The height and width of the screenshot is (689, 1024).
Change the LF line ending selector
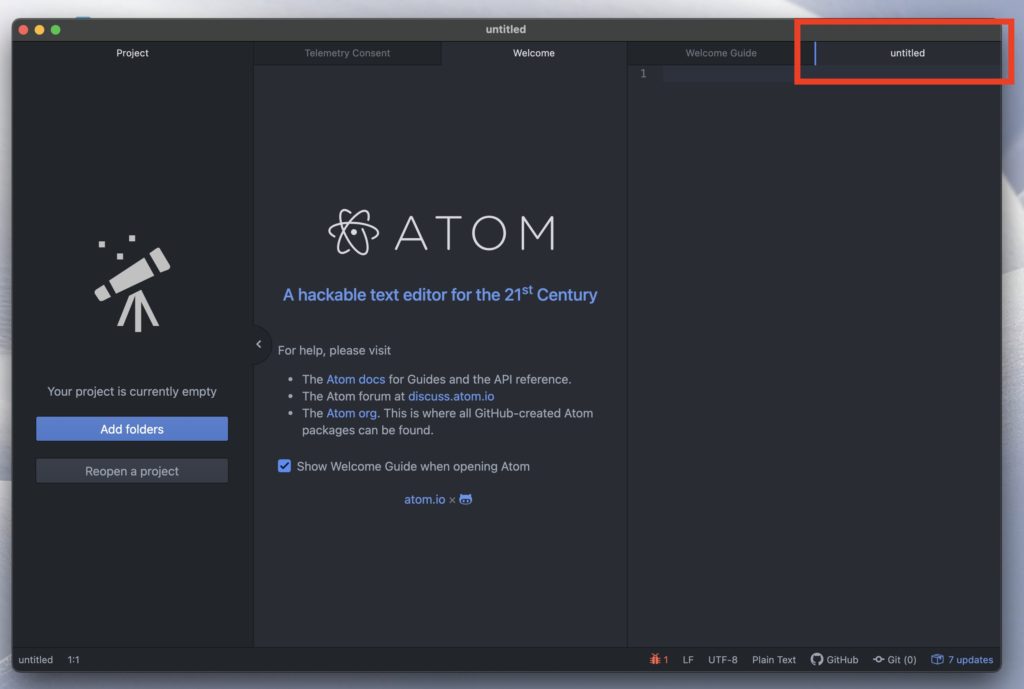[x=688, y=660]
